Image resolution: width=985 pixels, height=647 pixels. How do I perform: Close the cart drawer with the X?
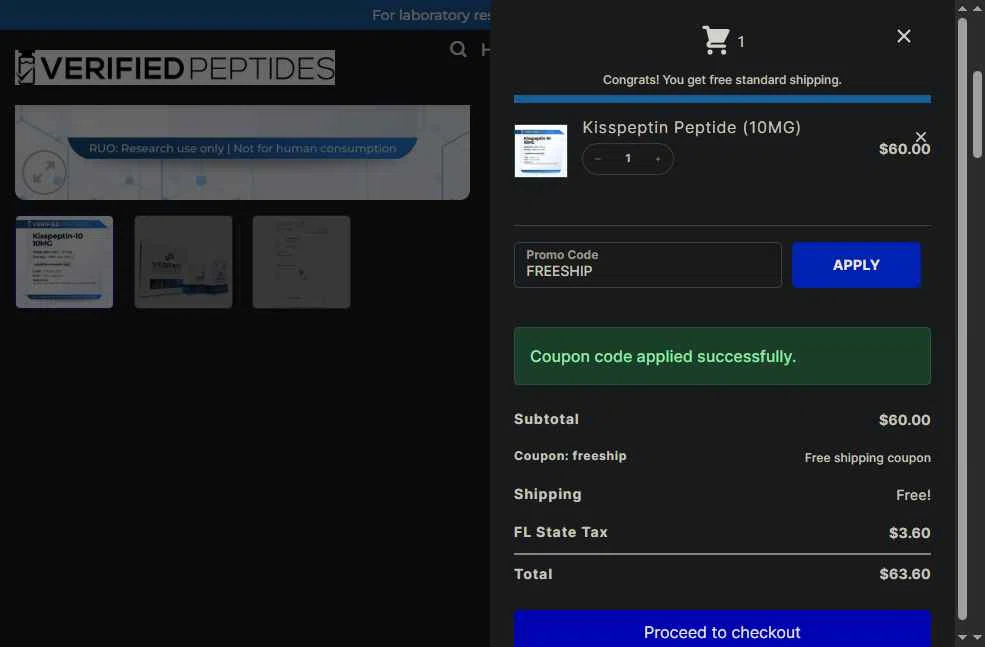tap(903, 36)
